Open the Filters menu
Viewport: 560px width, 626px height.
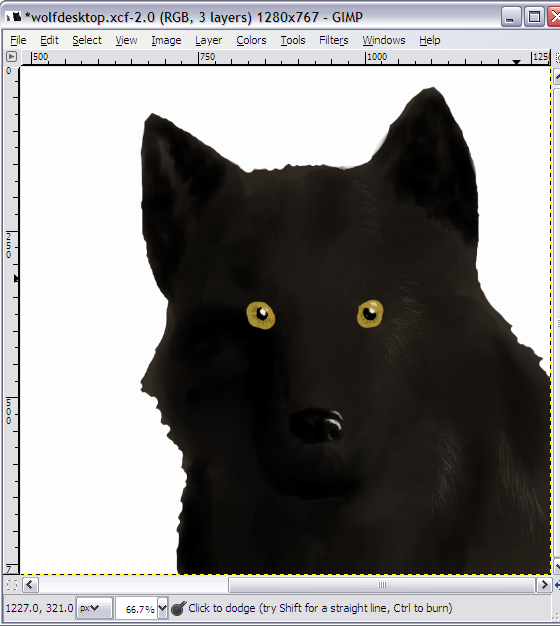click(334, 40)
